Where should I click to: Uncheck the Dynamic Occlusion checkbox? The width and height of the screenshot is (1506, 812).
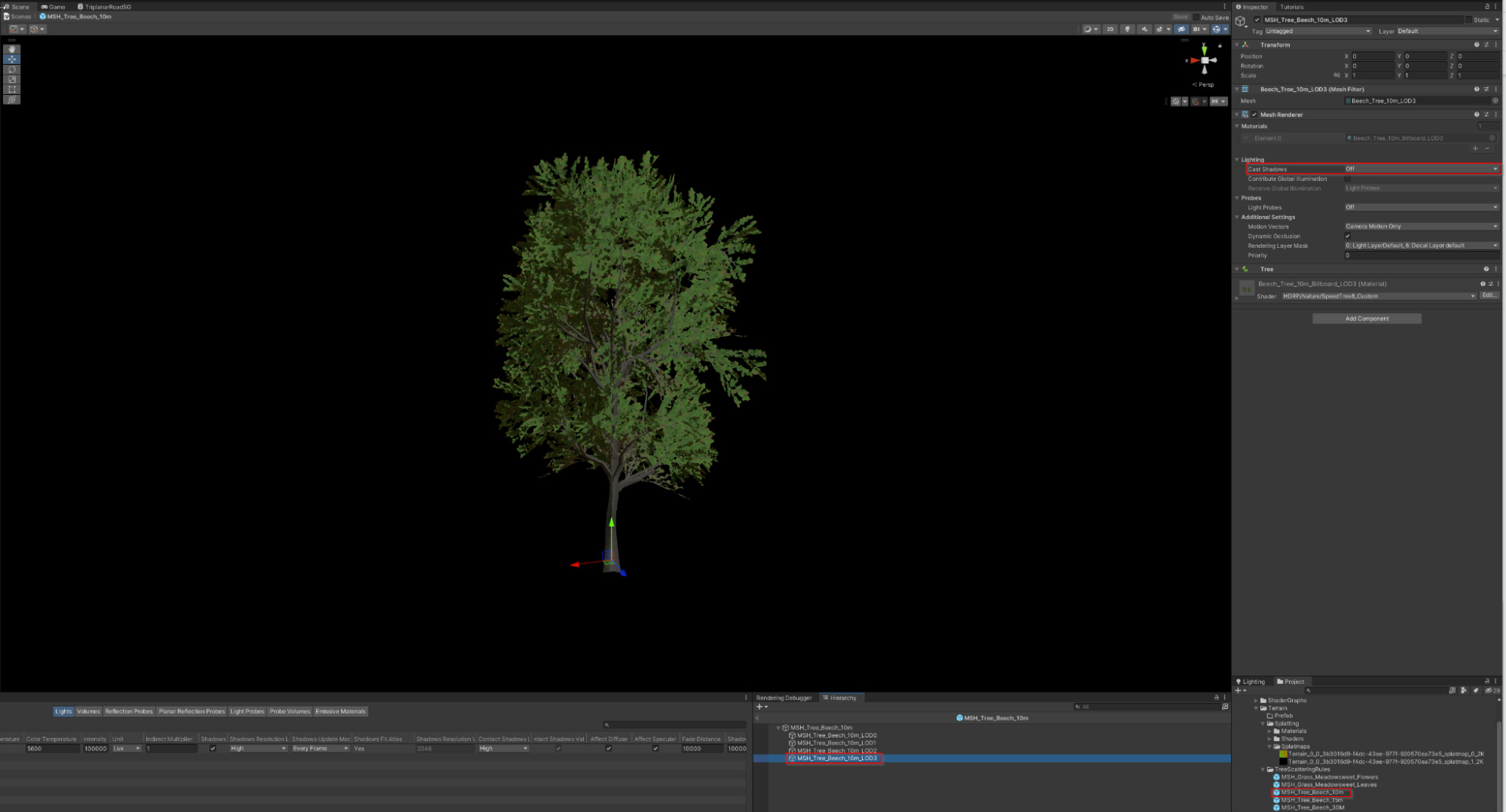[x=1348, y=236]
